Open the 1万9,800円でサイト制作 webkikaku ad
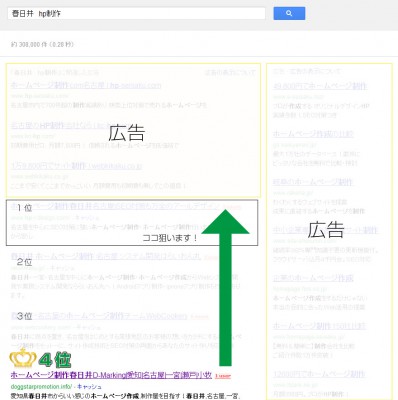Image resolution: width=398 pixels, height=400 pixels. [76, 166]
